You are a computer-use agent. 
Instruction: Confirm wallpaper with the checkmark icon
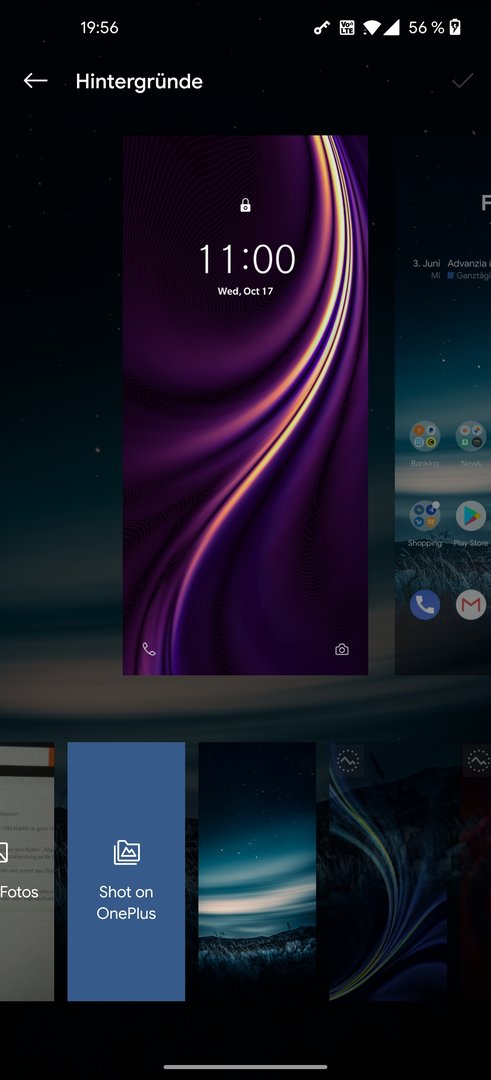[x=462, y=81]
